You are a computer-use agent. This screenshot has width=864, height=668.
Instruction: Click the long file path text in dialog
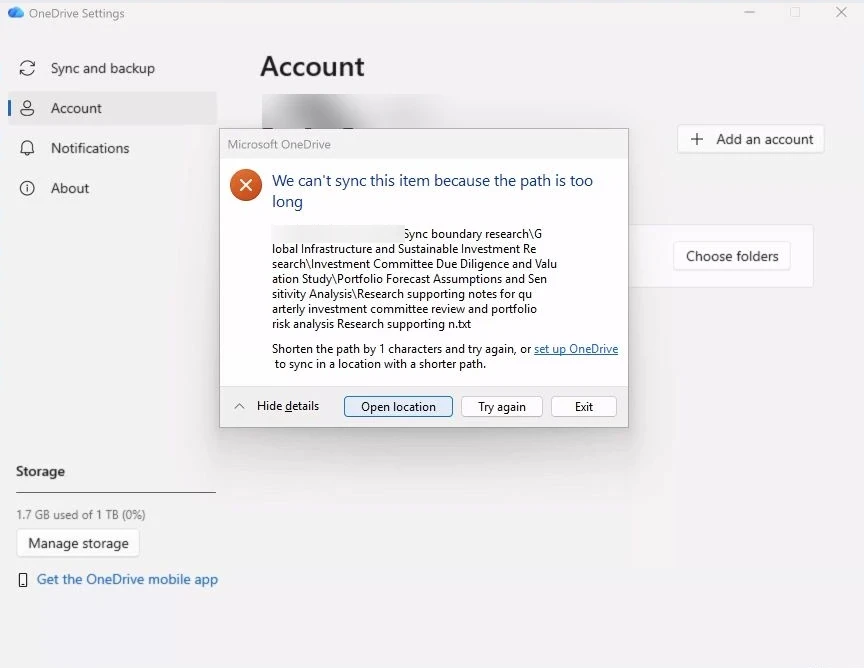[414, 279]
